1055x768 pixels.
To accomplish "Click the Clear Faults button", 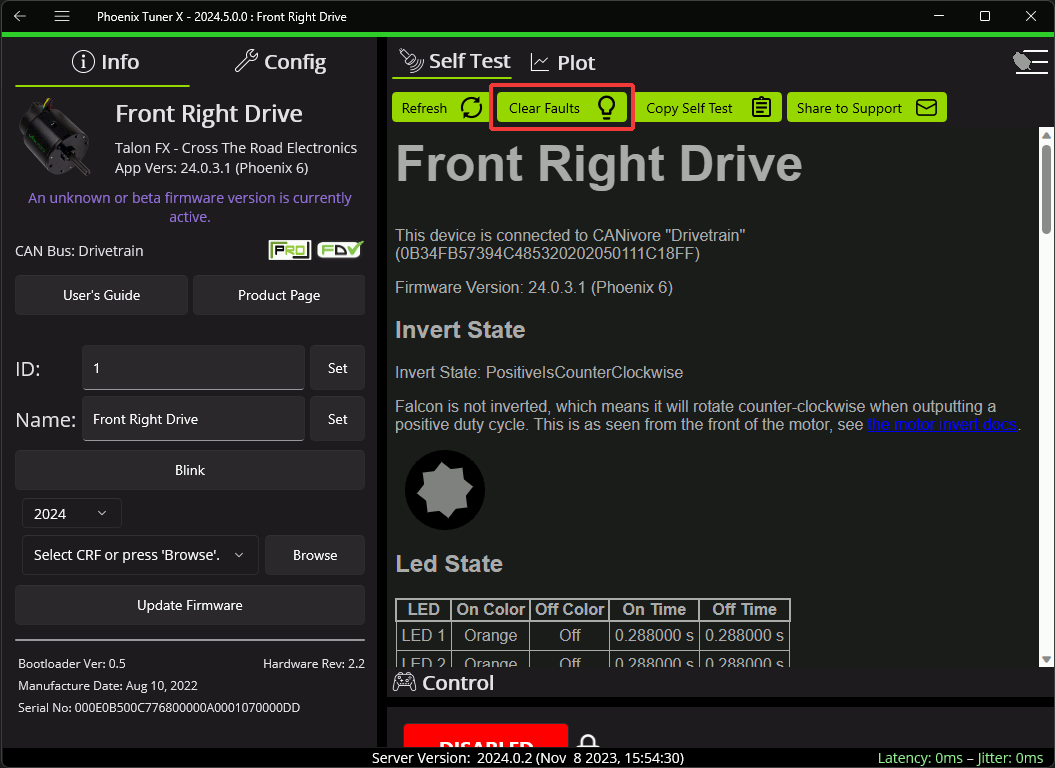I will coord(561,108).
